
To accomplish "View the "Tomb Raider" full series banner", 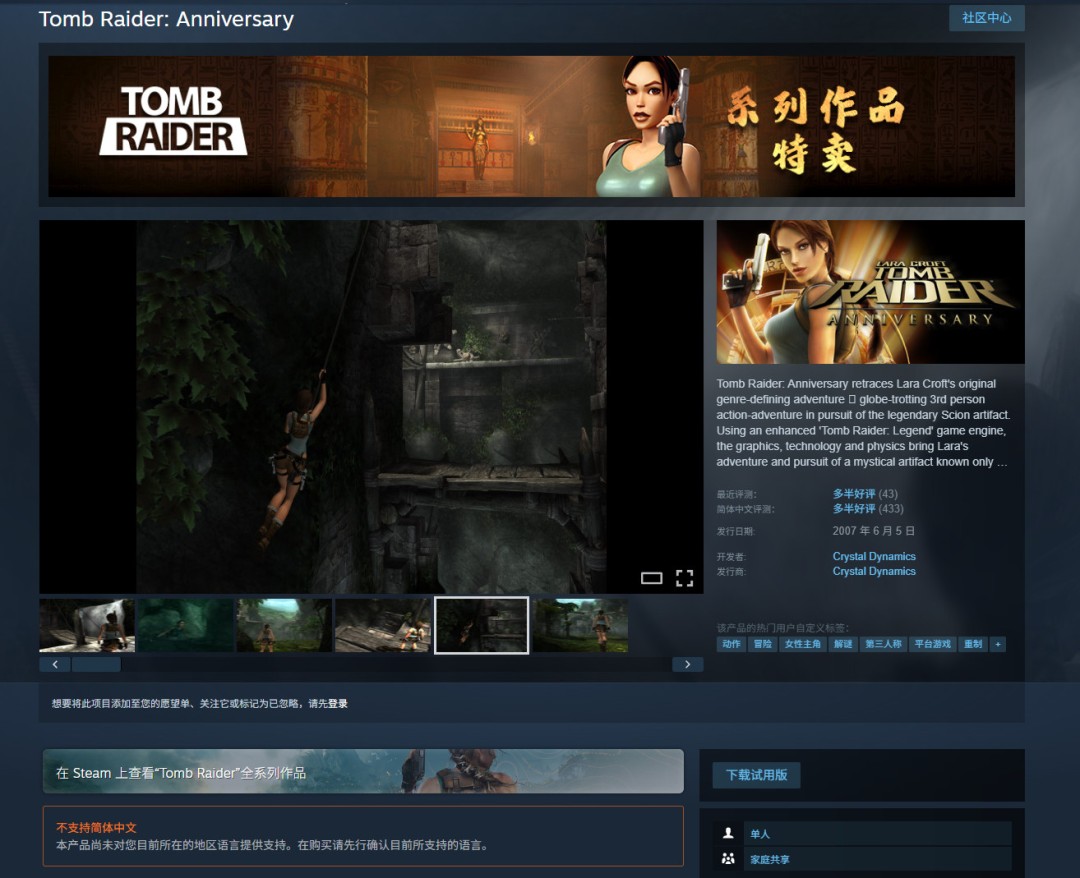I will 363,771.
